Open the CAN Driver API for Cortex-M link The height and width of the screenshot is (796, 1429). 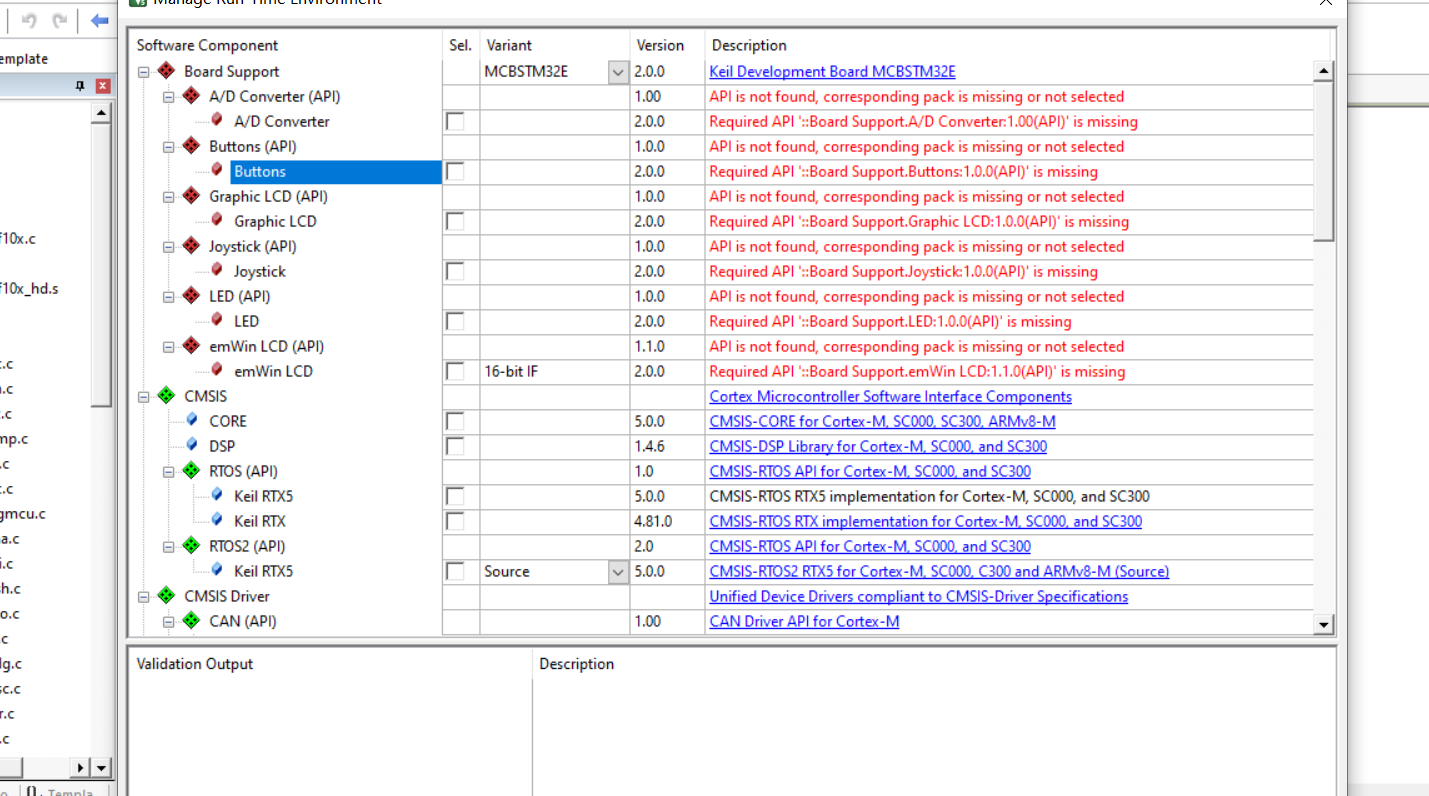804,621
